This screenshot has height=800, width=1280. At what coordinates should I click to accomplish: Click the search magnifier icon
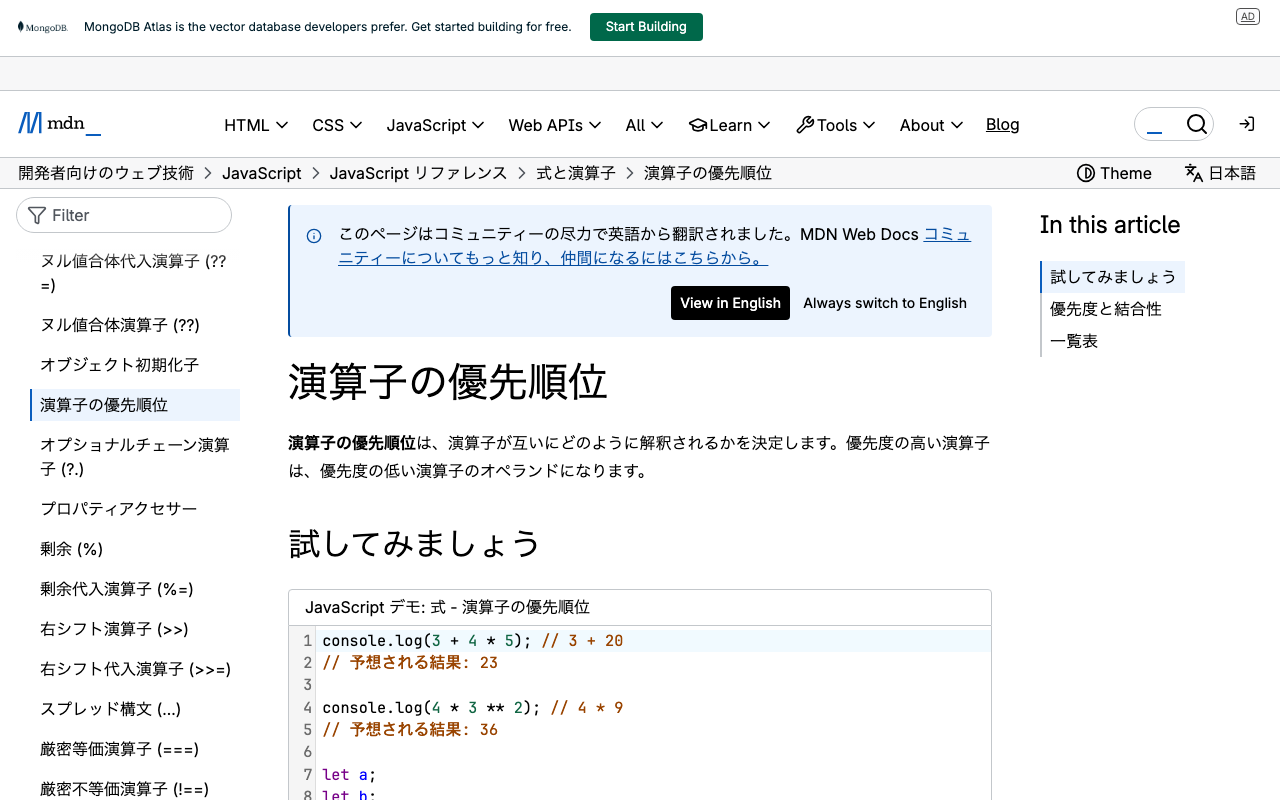point(1197,124)
